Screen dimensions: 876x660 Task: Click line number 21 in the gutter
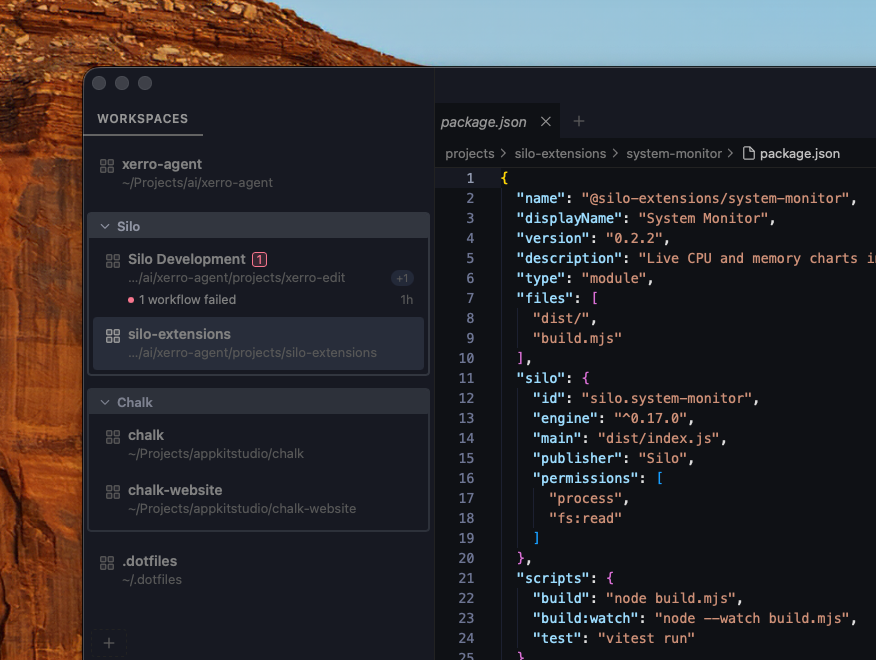tap(466, 578)
